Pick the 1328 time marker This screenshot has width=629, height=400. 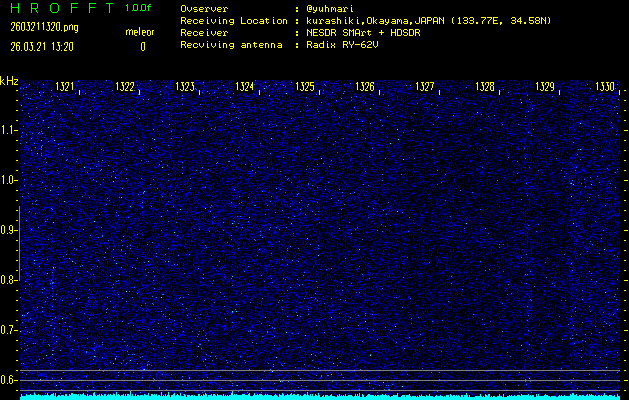click(485, 87)
